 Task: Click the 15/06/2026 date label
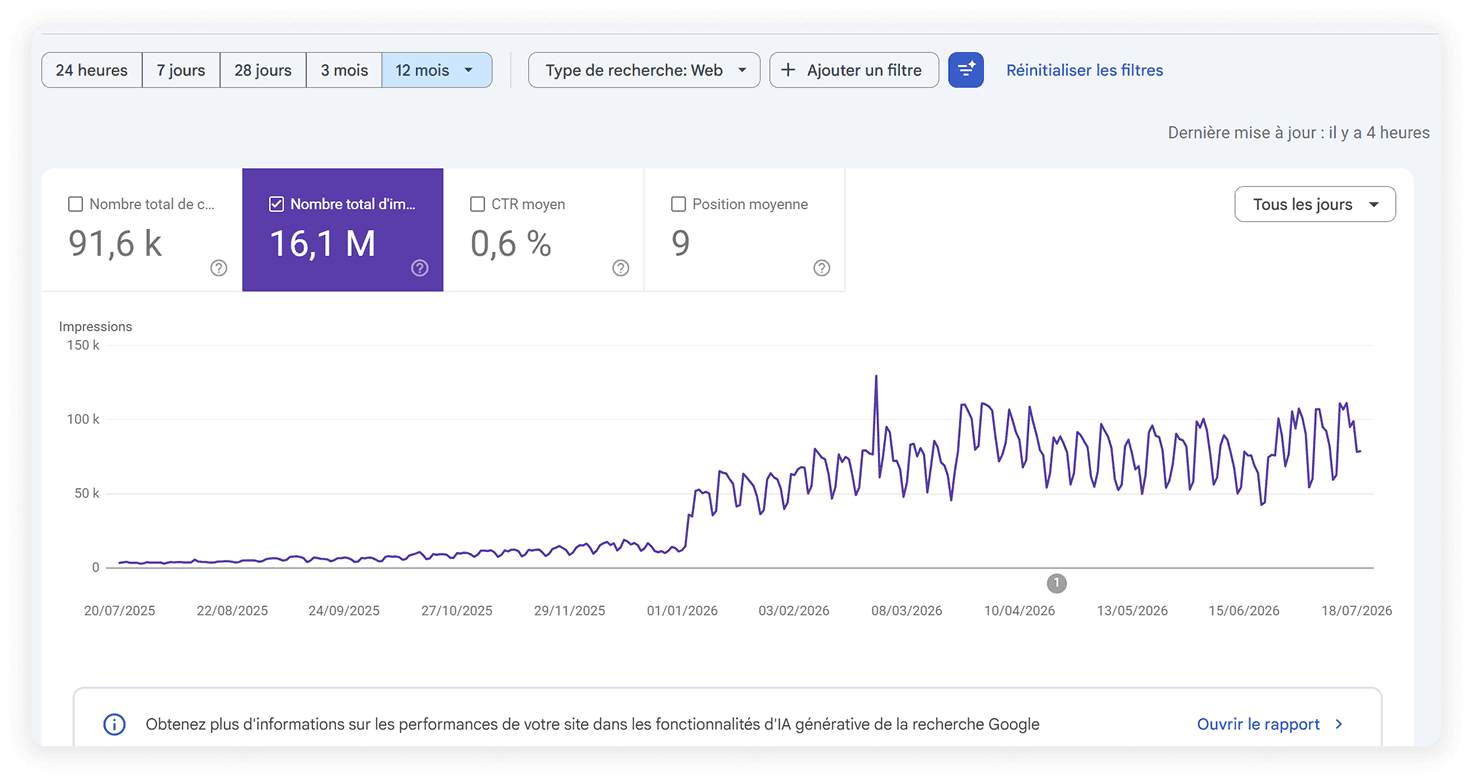coord(1244,610)
